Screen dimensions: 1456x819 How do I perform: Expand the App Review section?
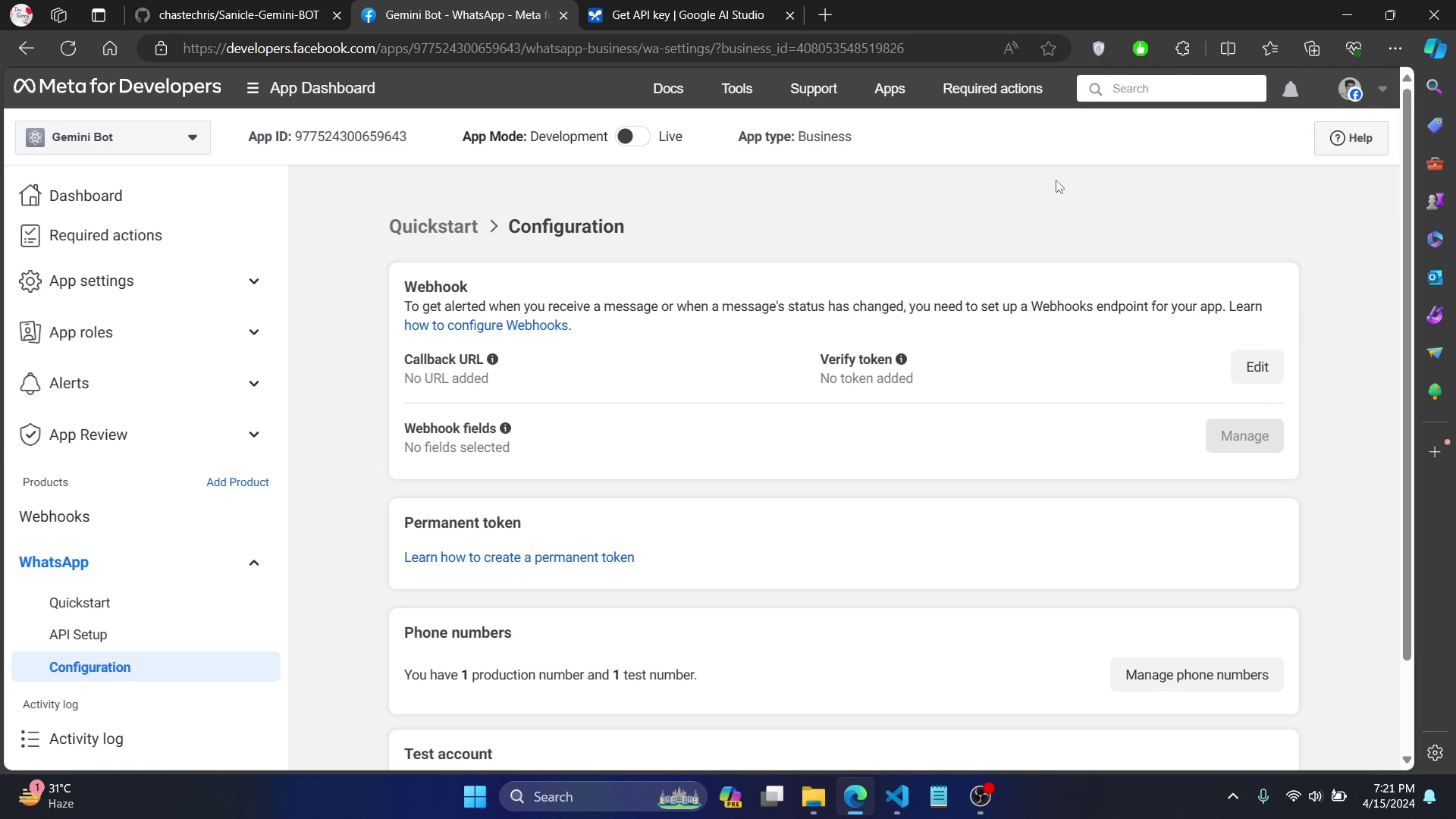[253, 435]
